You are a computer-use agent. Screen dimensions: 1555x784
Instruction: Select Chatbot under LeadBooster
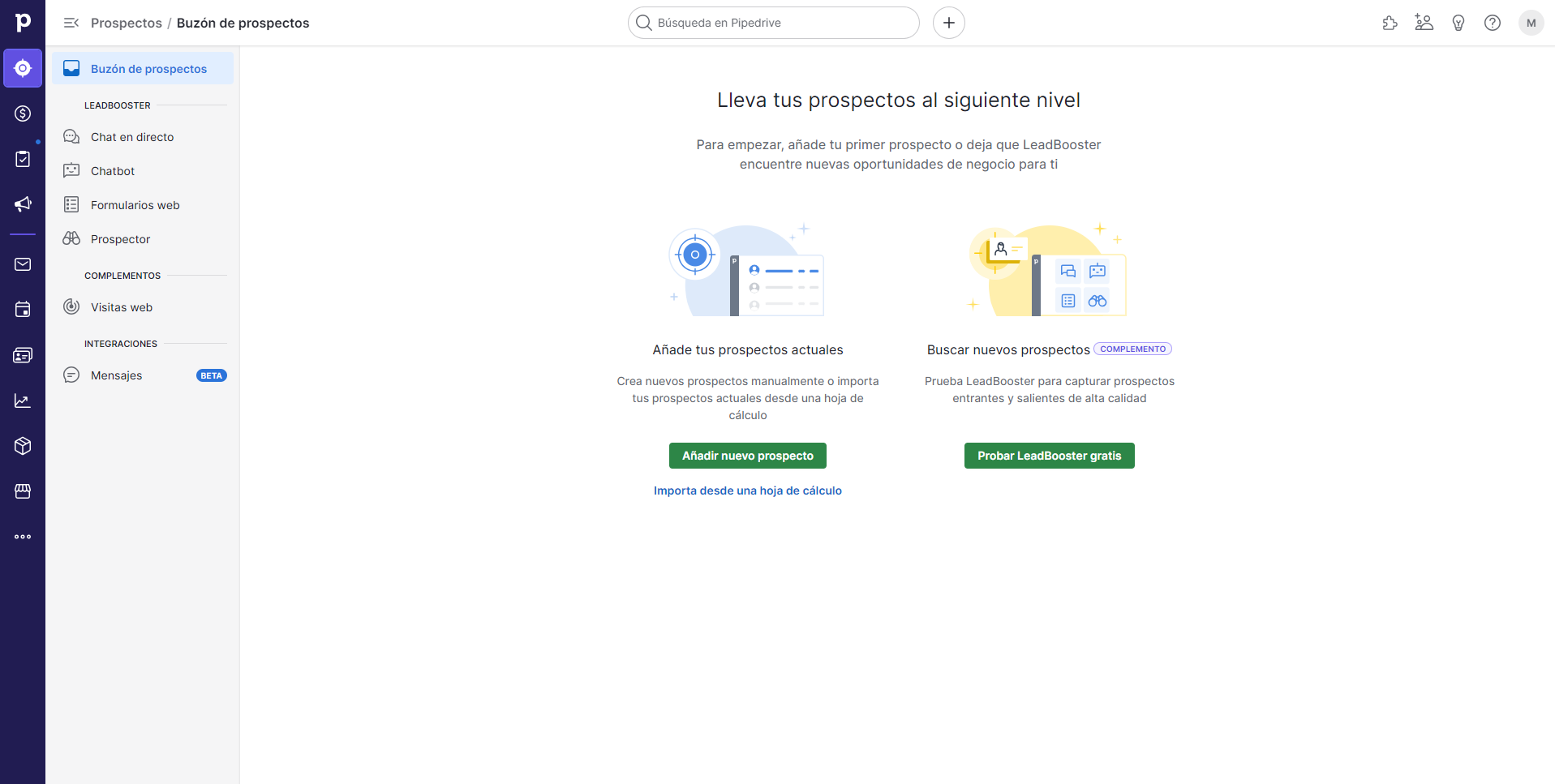[113, 170]
